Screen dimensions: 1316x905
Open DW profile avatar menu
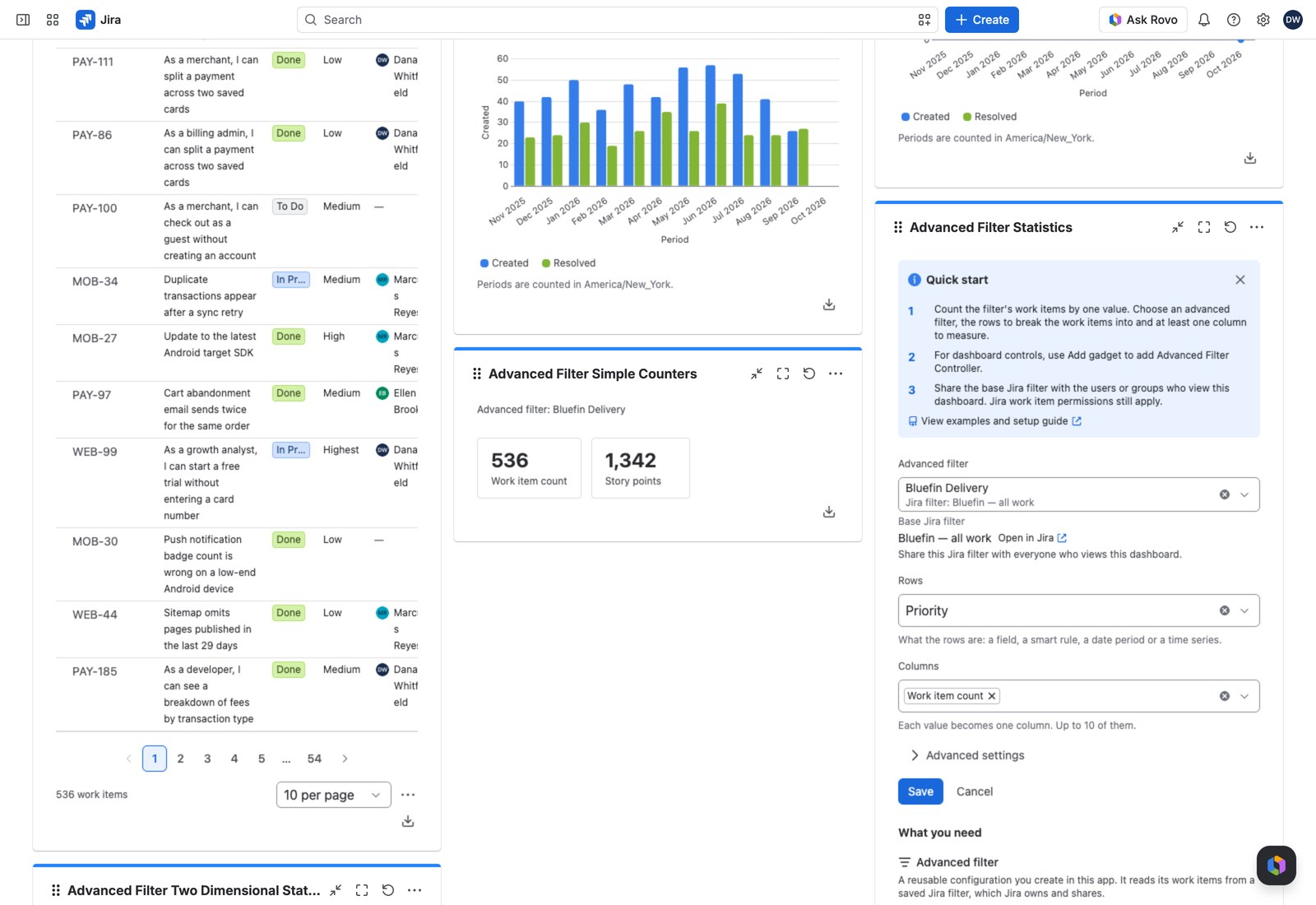point(1293,20)
